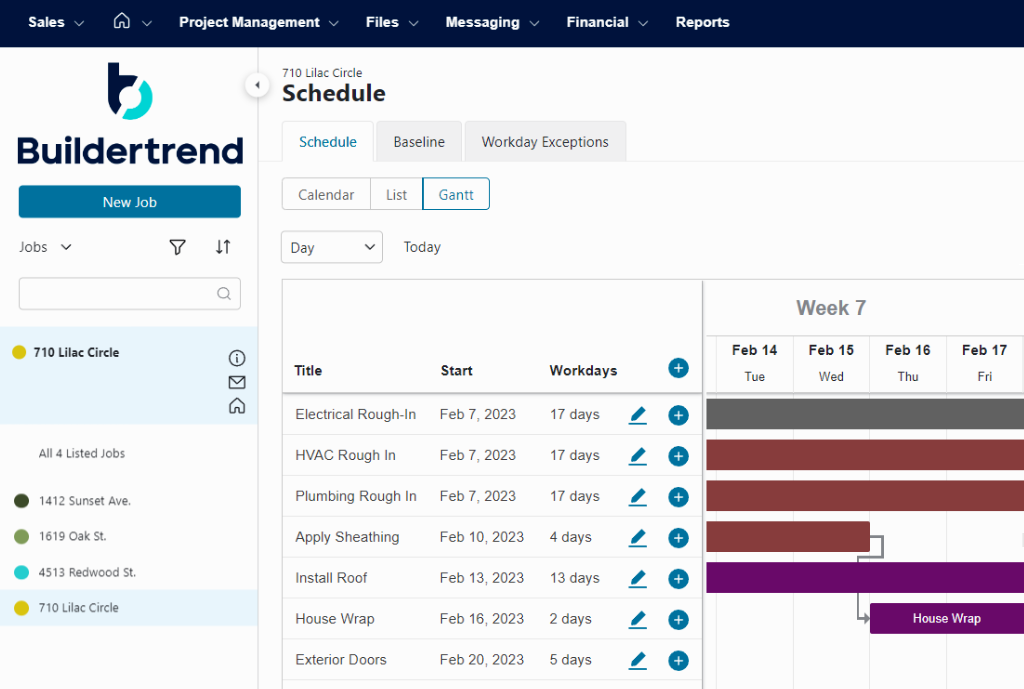The image size is (1024, 689).
Task: Jump to Today in Gantt
Action: point(422,247)
